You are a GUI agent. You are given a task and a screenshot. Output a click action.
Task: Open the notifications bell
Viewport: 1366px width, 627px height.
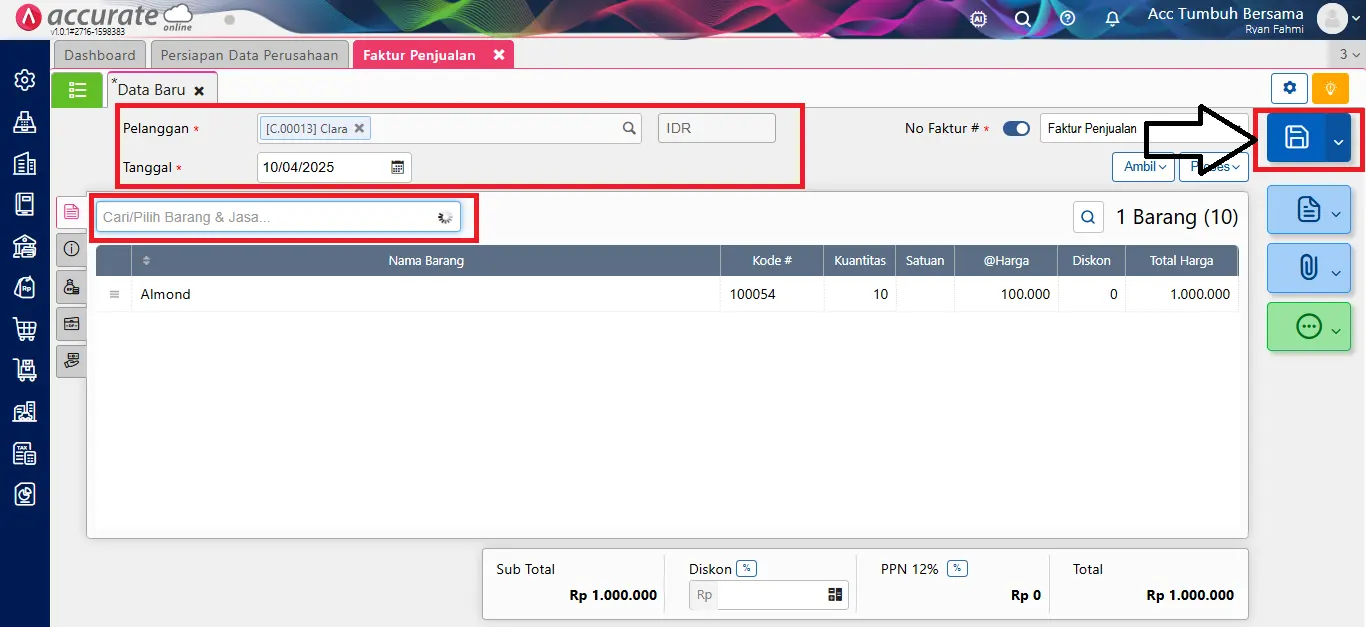(1112, 19)
